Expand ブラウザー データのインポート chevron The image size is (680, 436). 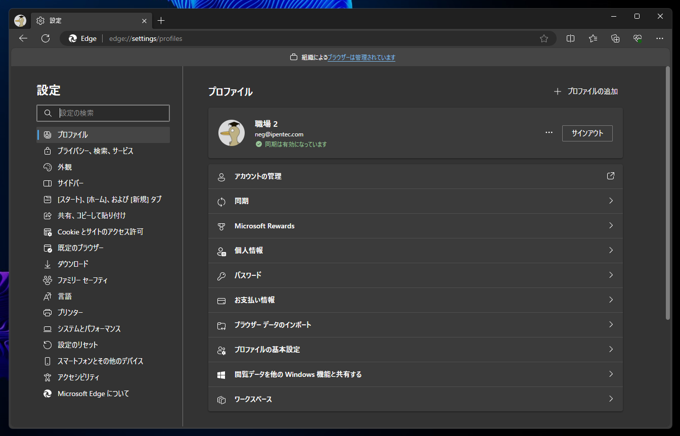coord(611,325)
